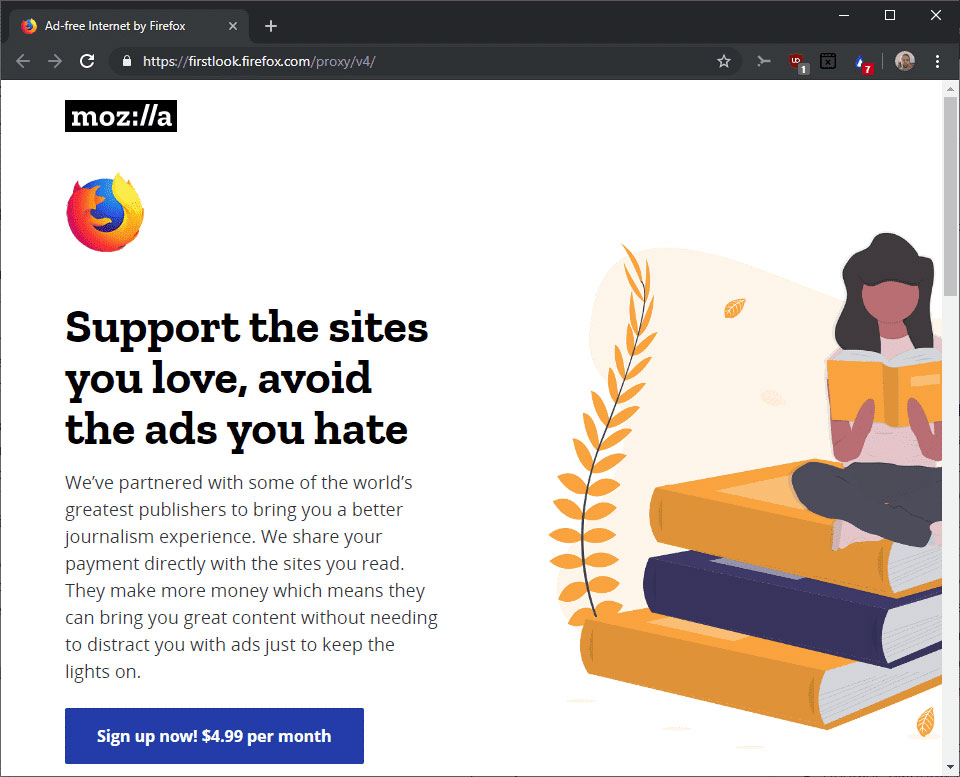Click the gray branching-arrow extension icon
Viewport: 960px width, 777px height.
tap(763, 61)
